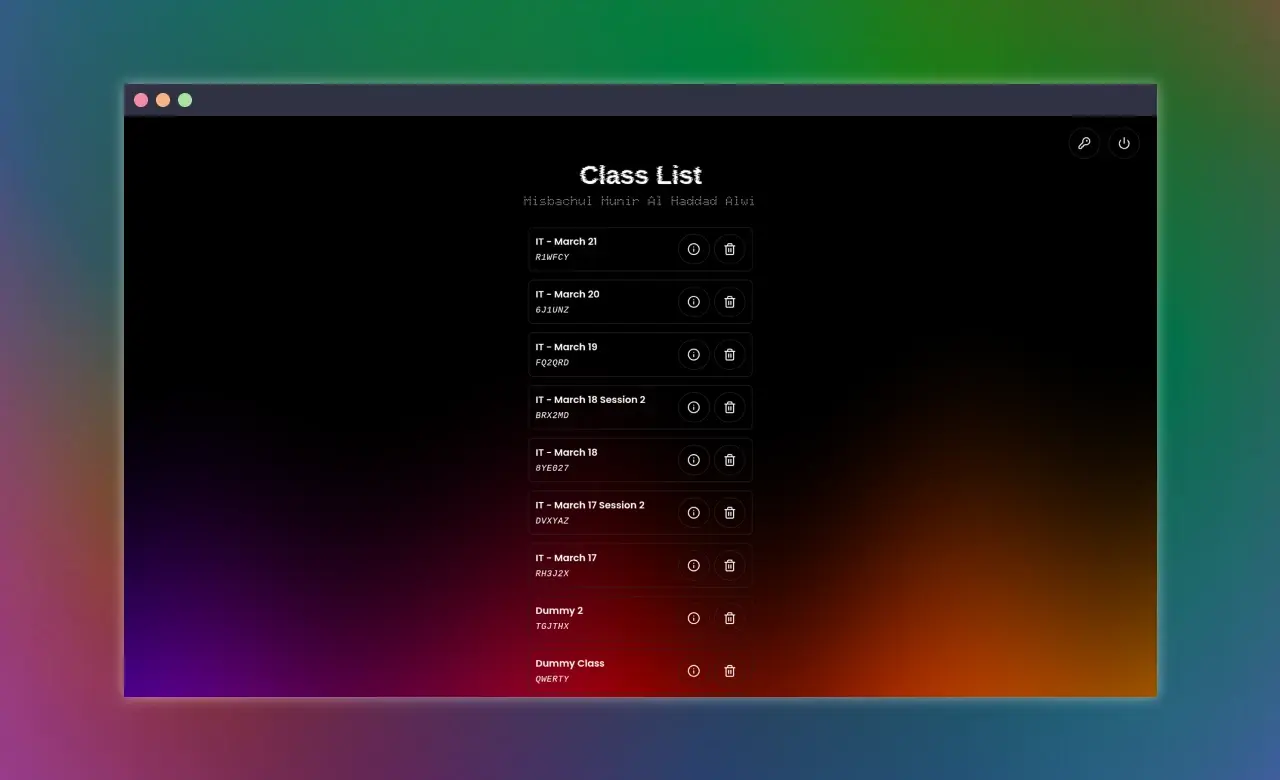View info for IT - March 19

click(x=694, y=354)
